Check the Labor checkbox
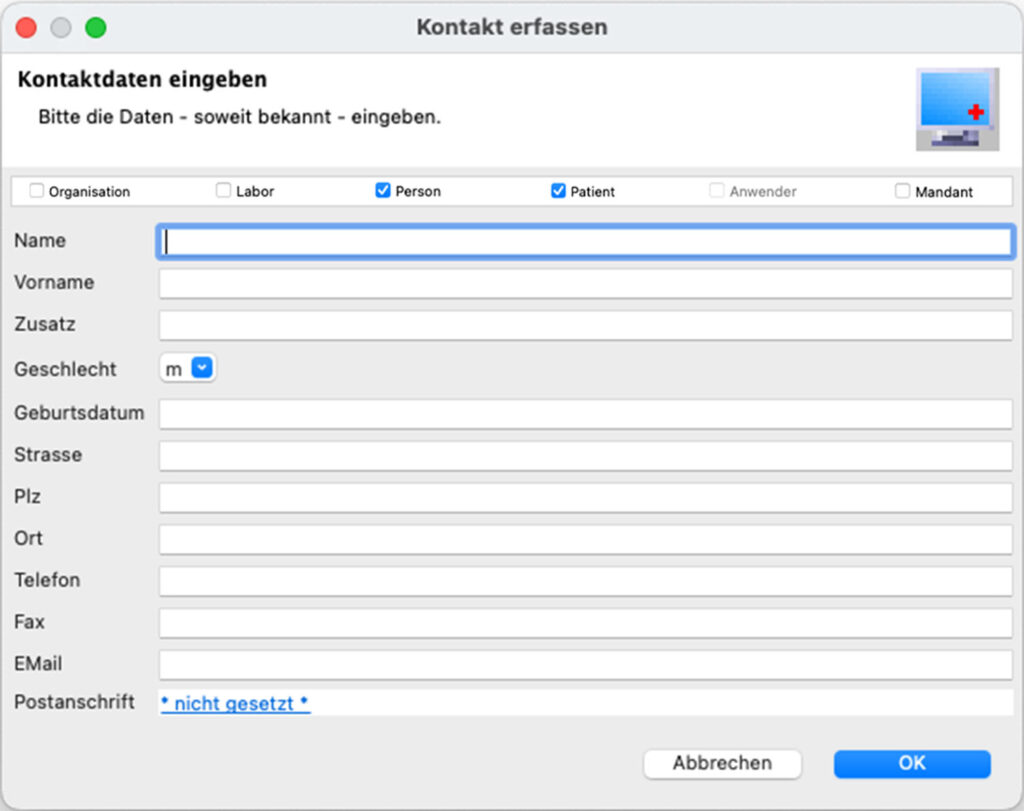1024x811 pixels. tap(224, 191)
